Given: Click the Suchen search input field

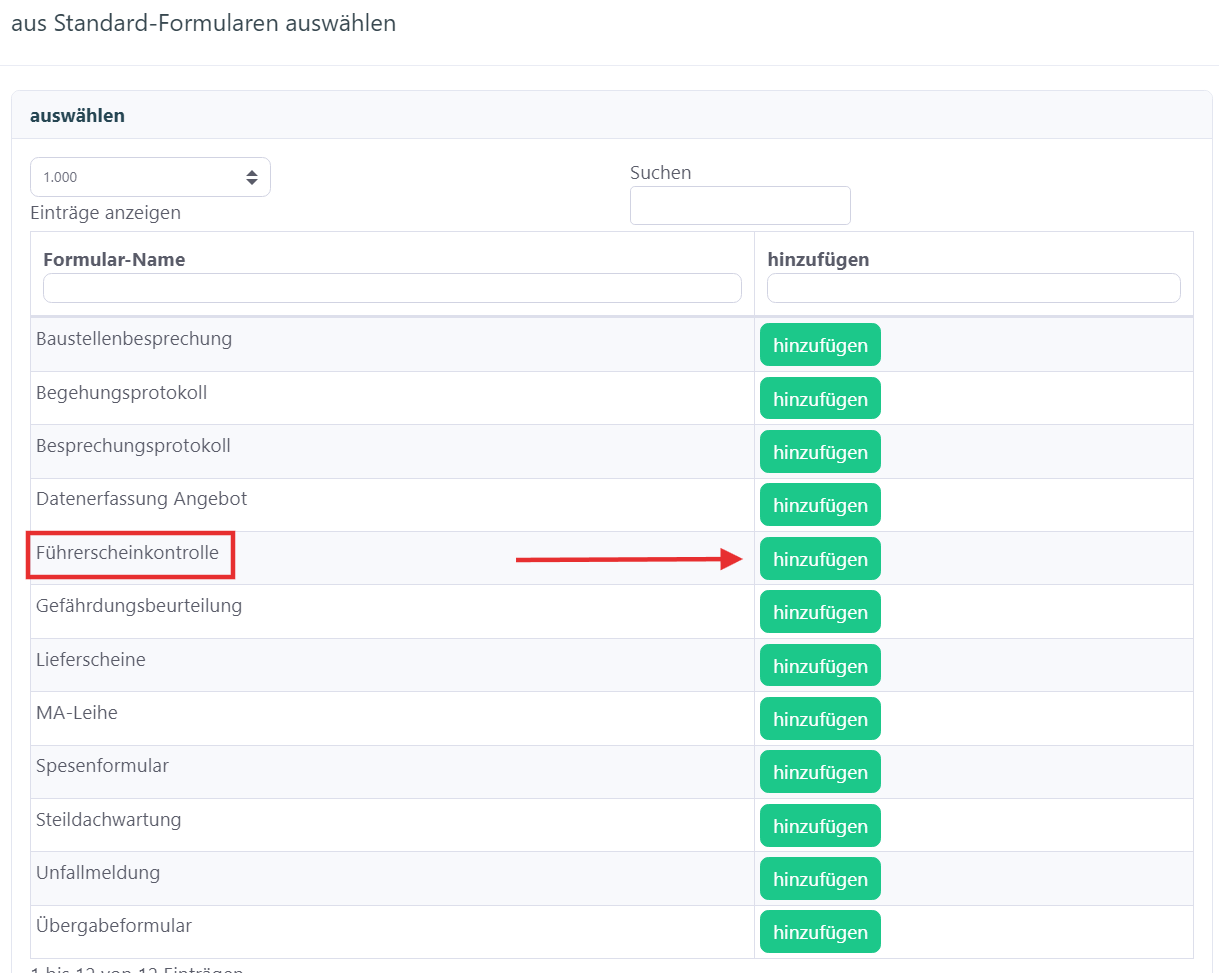Looking at the screenshot, I should 740,205.
